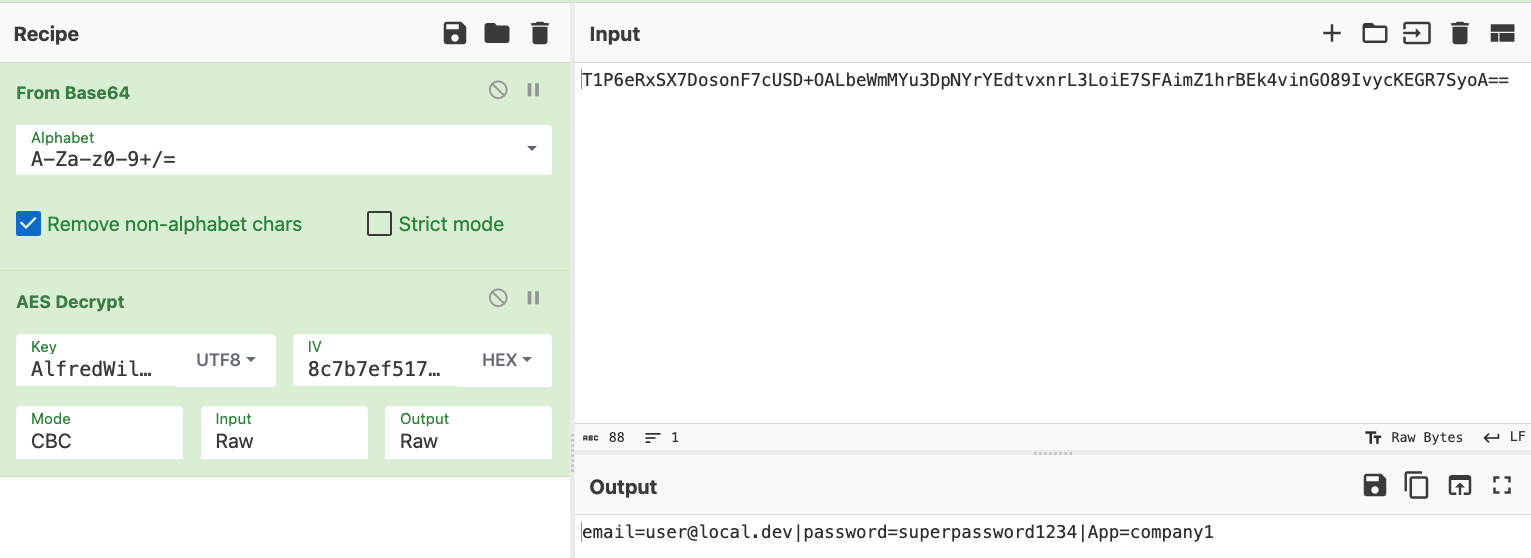Image resolution: width=1531 pixels, height=558 pixels.
Task: Clear input and output trash icon
Action: pyautogui.click(x=1459, y=33)
